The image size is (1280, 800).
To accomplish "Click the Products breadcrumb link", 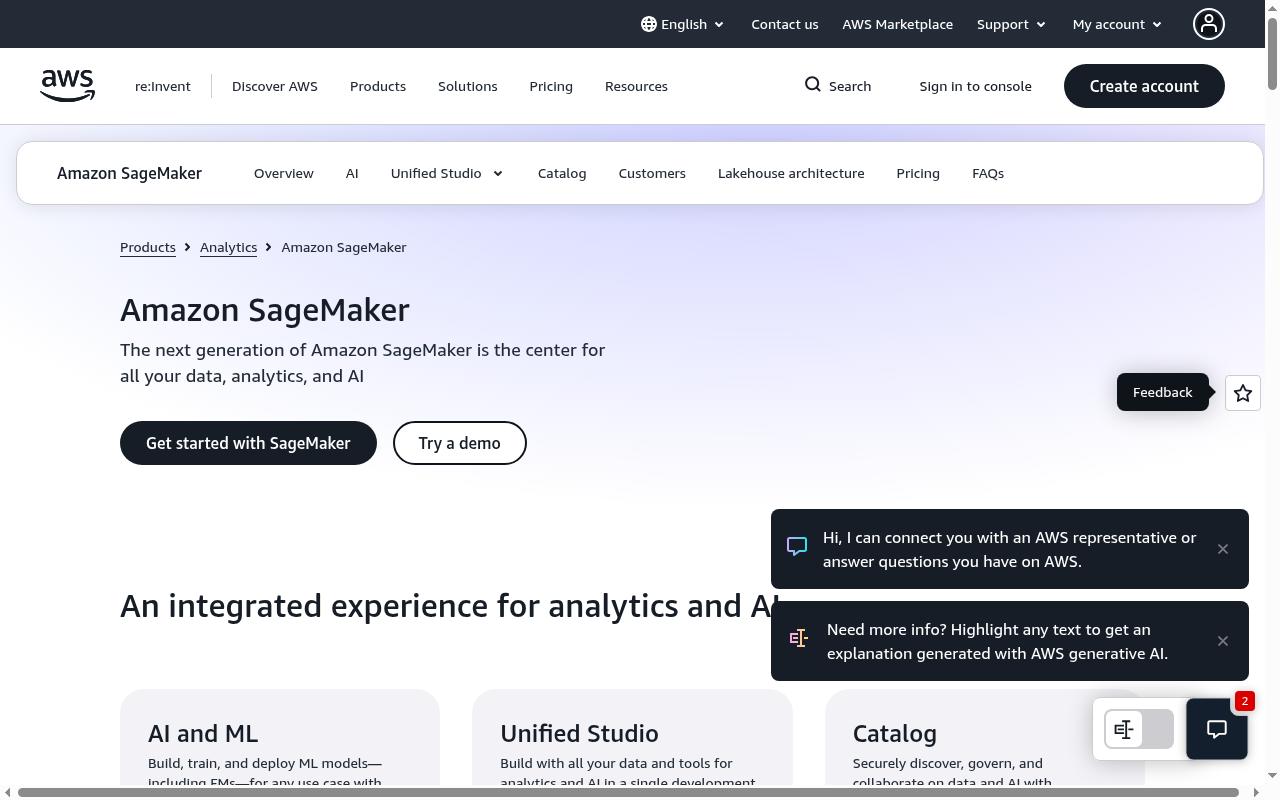I will pos(148,247).
